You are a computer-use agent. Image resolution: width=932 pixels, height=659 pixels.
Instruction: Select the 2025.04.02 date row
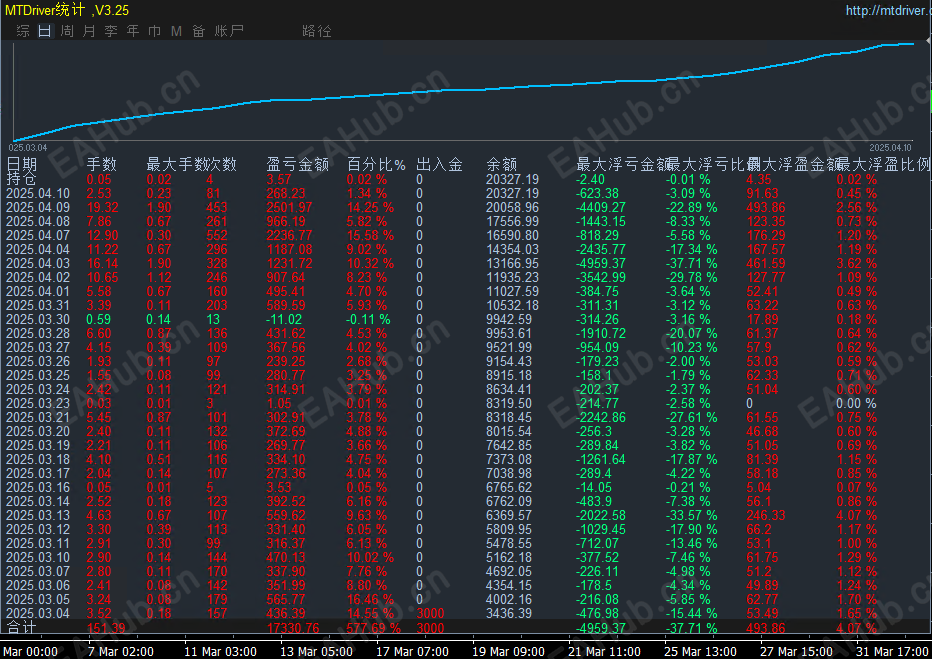pos(38,278)
